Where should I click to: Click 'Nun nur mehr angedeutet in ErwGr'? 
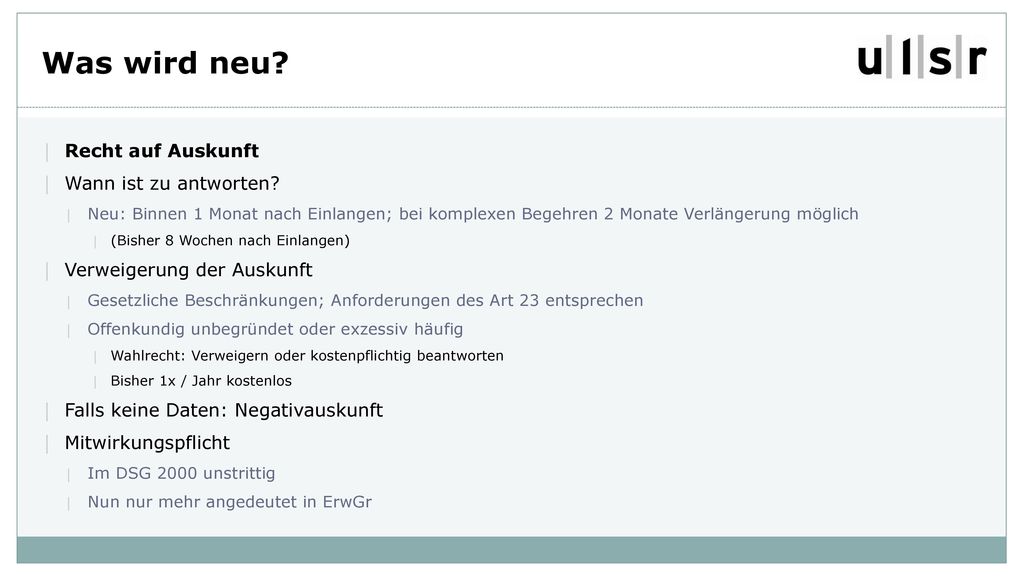tap(229, 502)
